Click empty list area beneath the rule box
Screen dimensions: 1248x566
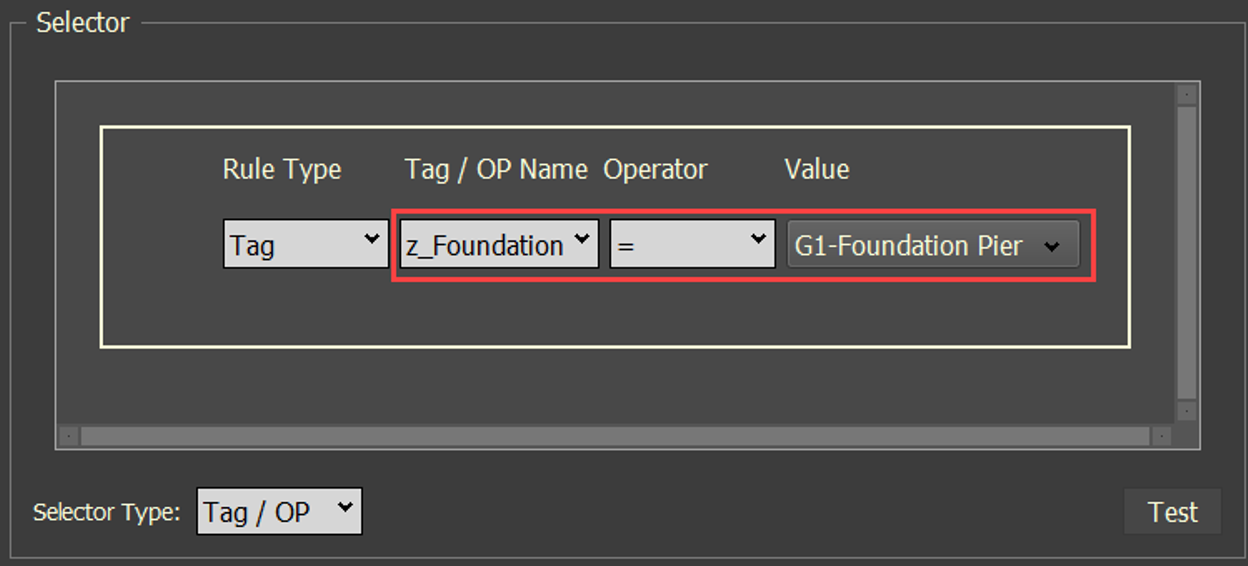pyautogui.click(x=614, y=388)
